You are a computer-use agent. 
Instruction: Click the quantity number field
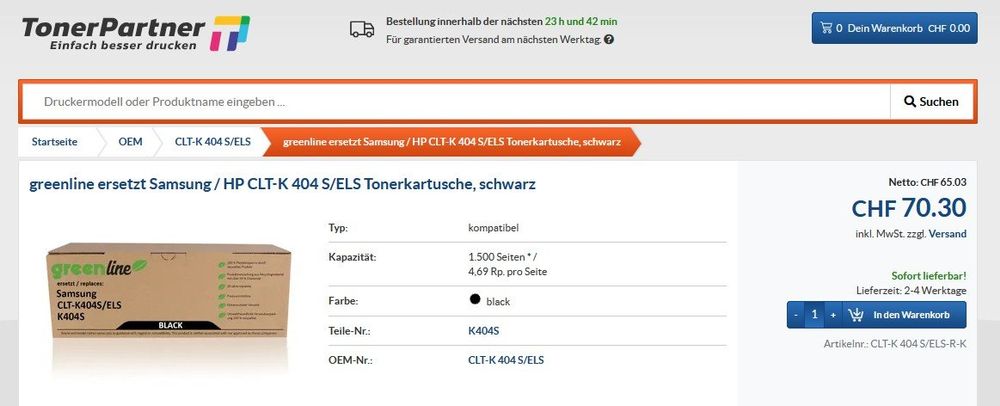click(814, 315)
